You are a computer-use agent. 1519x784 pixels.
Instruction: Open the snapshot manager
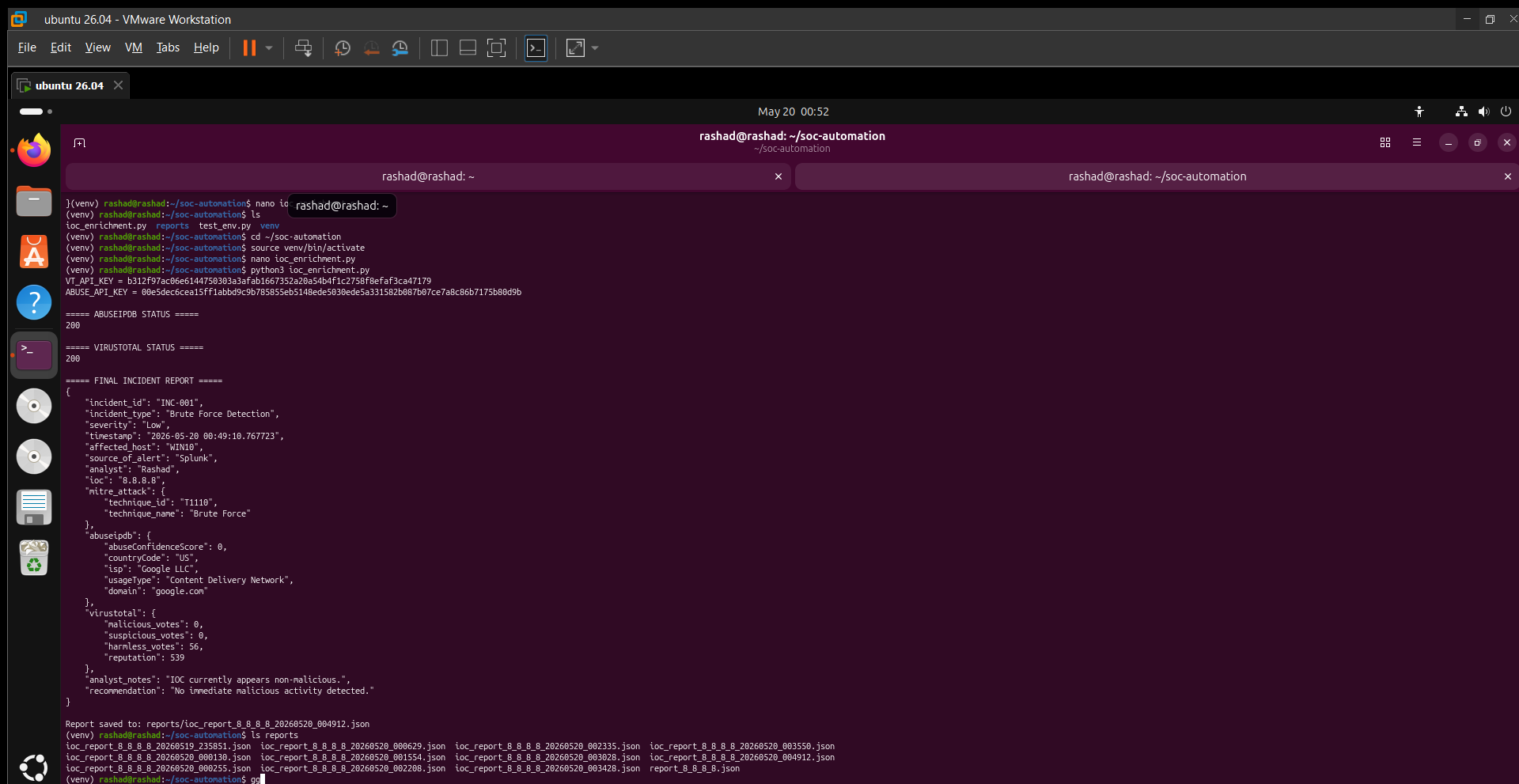(x=400, y=48)
